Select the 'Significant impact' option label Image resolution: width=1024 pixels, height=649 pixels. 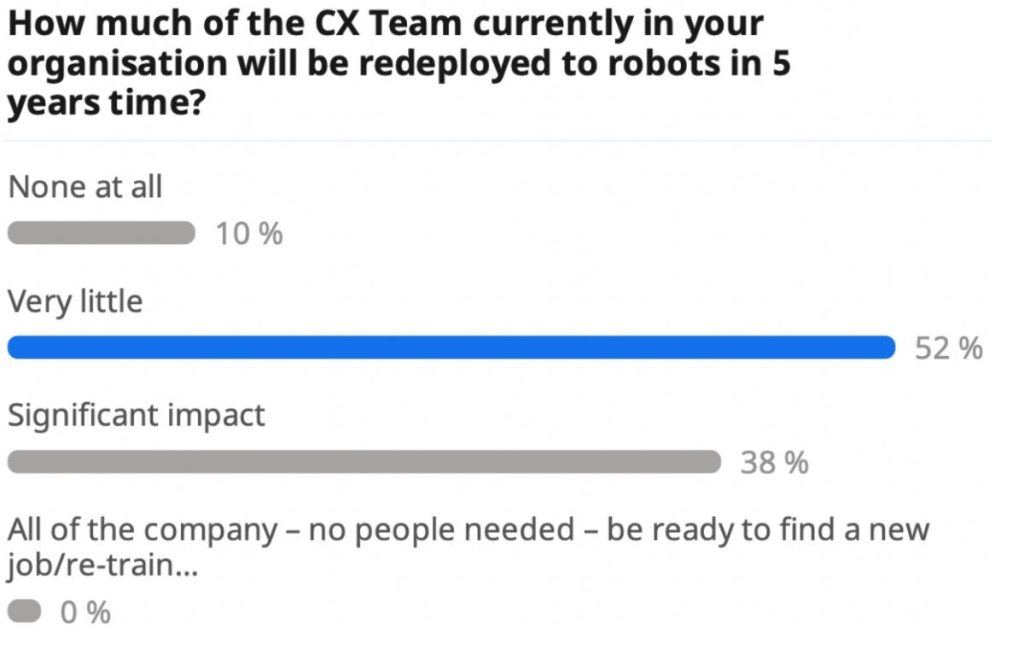coord(136,416)
